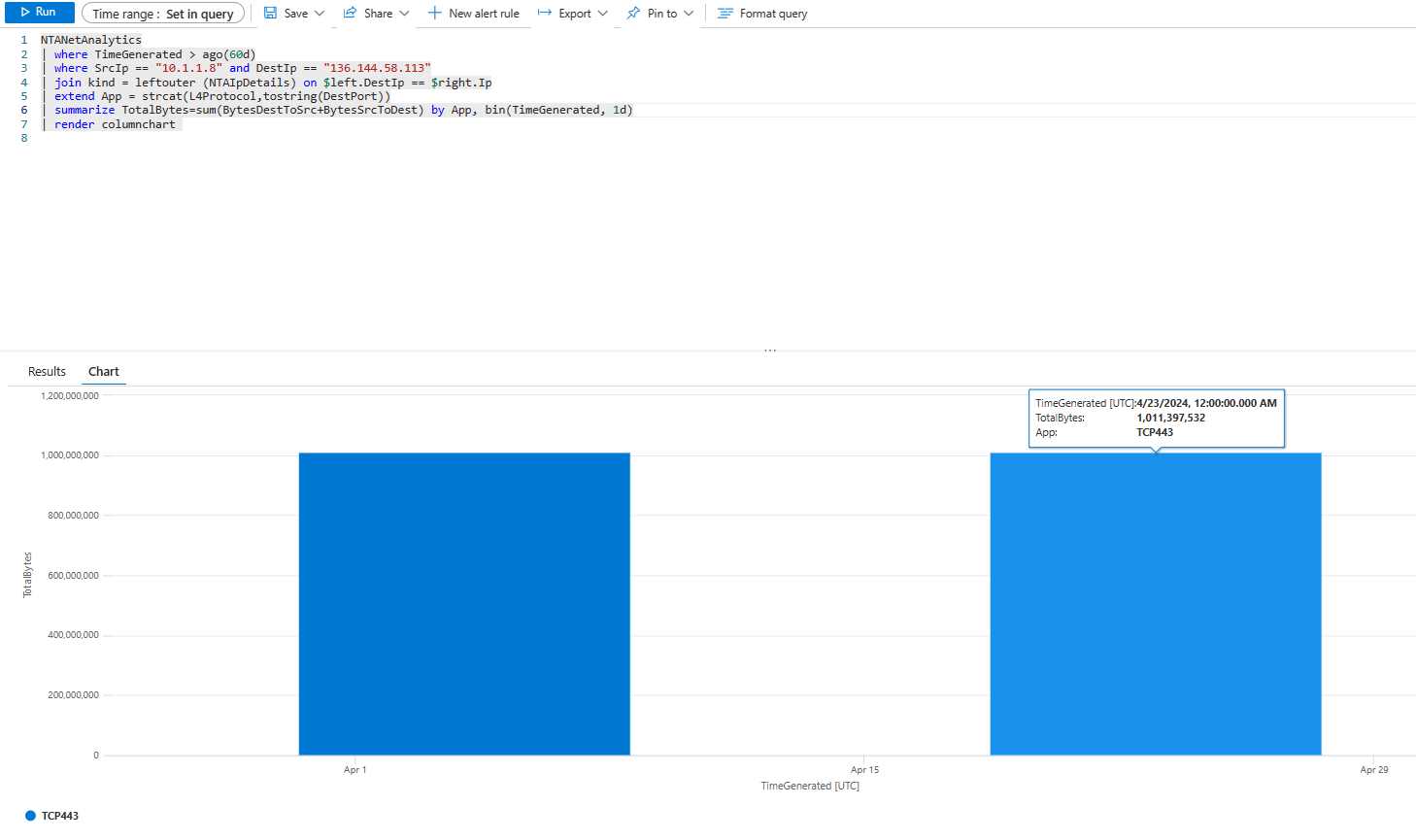Image resolution: width=1416 pixels, height=840 pixels.
Task: Click the early April TCP443 bar
Action: click(x=464, y=604)
